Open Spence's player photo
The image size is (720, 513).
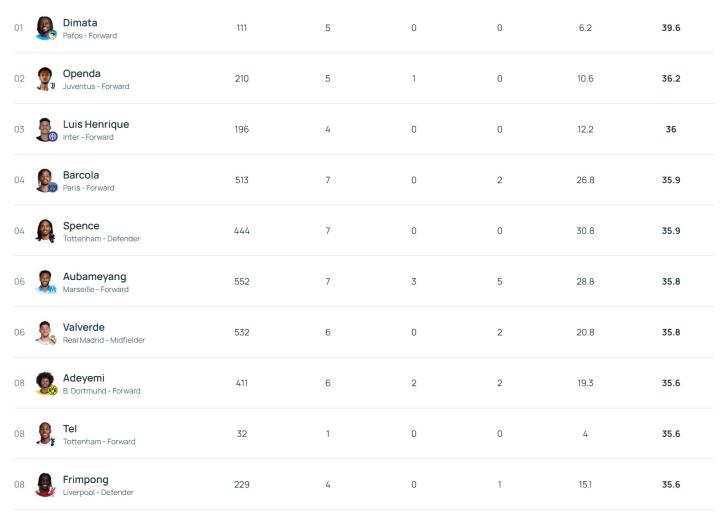(x=45, y=231)
